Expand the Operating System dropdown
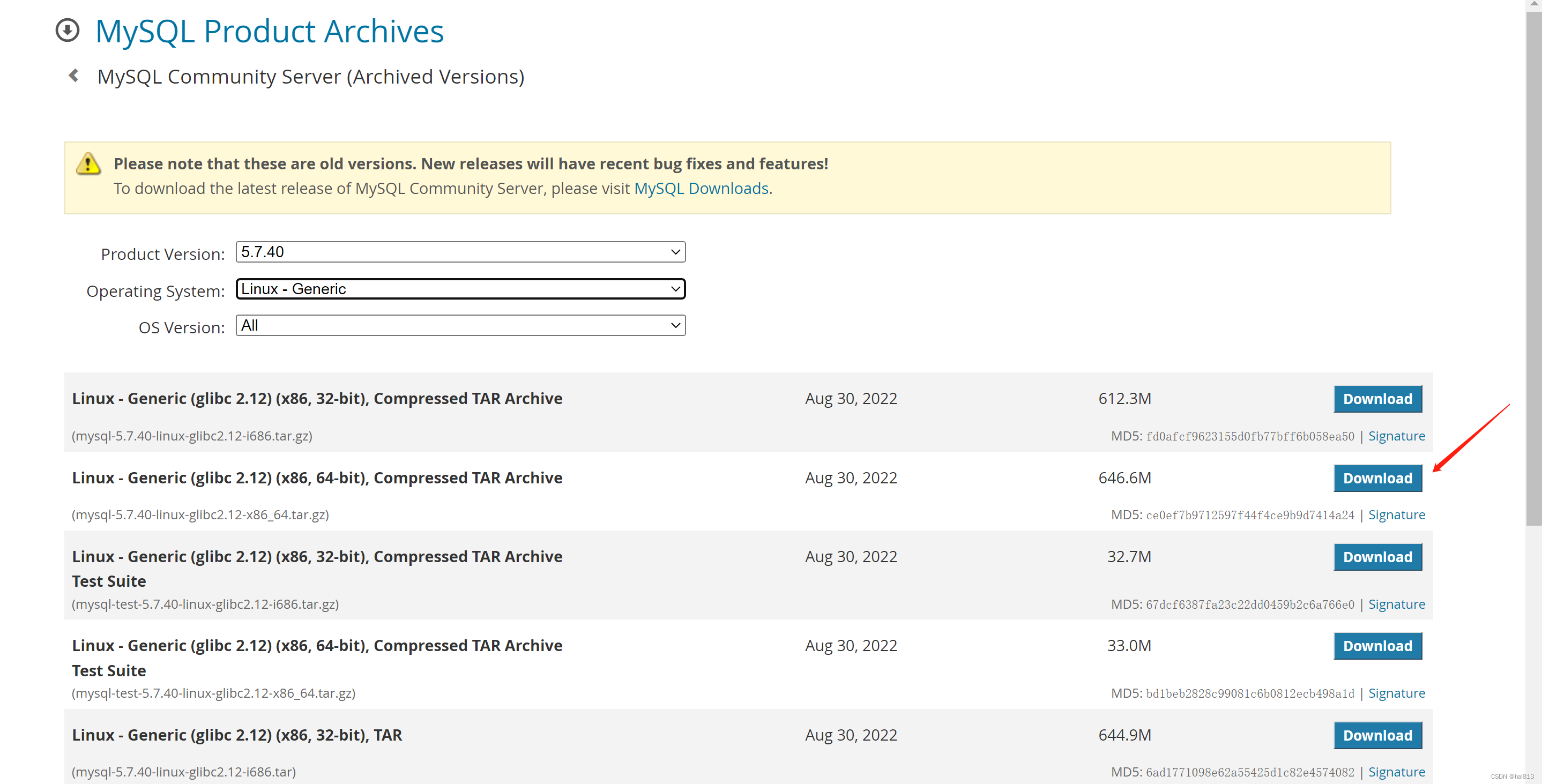Viewport: 1542px width, 784px height. pyautogui.click(x=460, y=289)
